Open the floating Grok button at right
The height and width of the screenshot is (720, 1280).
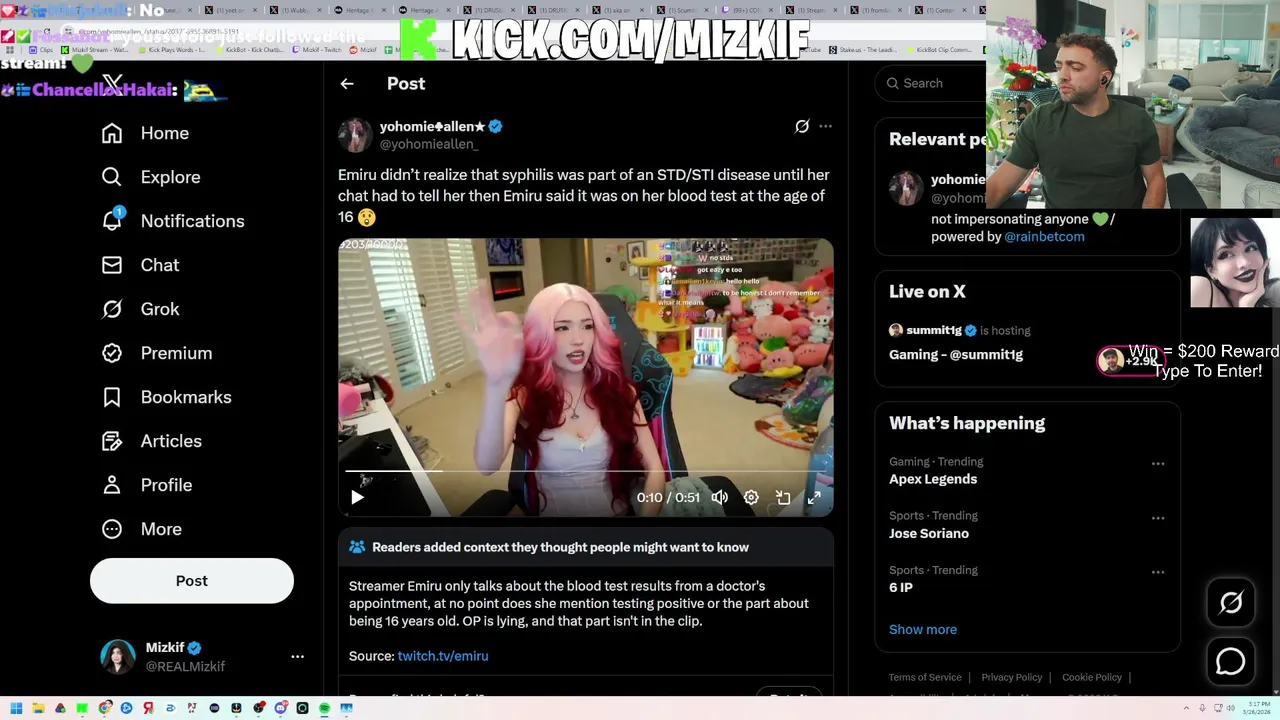[x=1231, y=602]
